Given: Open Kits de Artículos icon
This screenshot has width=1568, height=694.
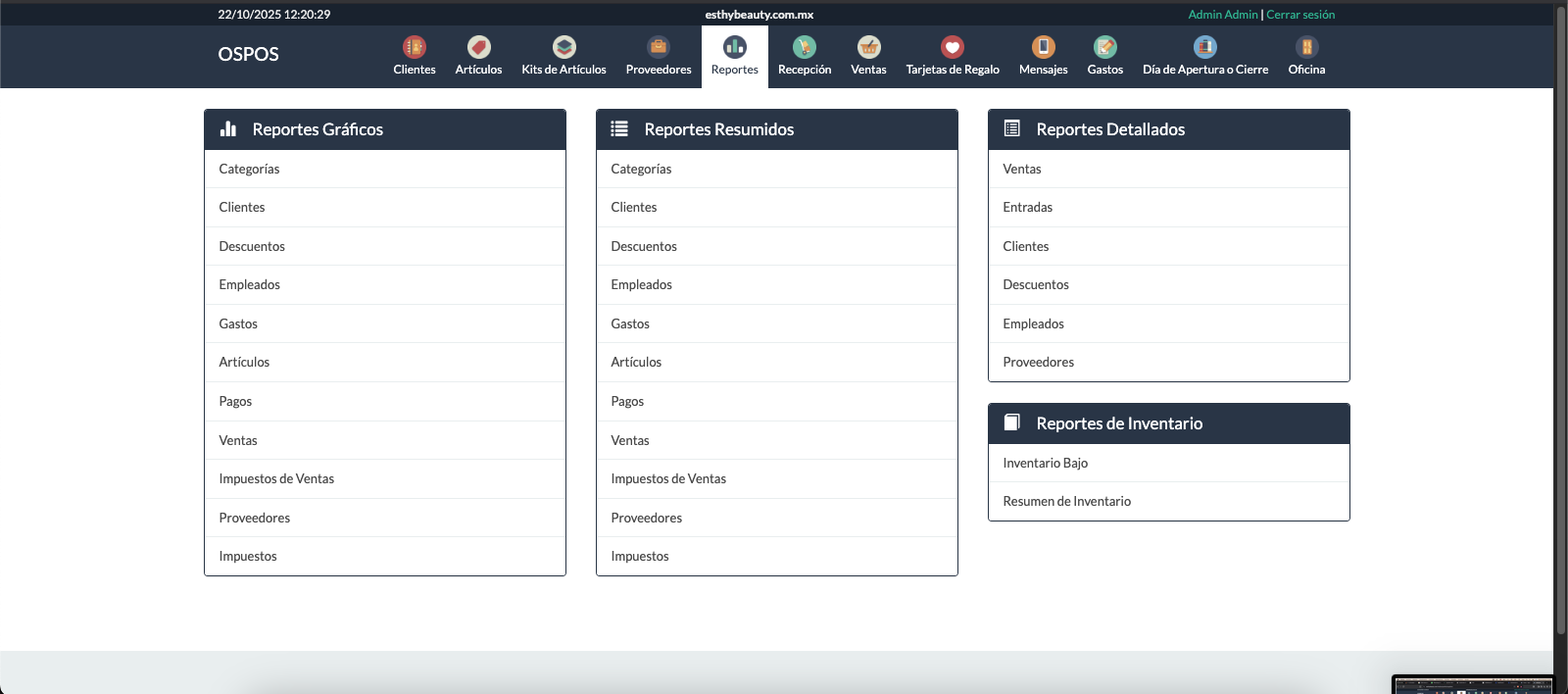Looking at the screenshot, I should tap(563, 47).
